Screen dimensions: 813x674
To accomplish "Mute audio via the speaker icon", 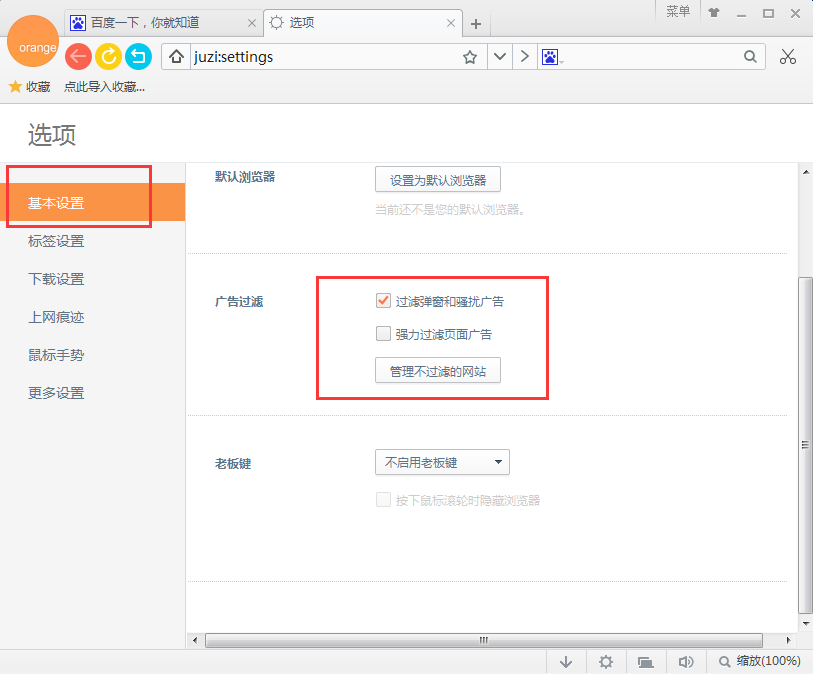I will point(686,661).
